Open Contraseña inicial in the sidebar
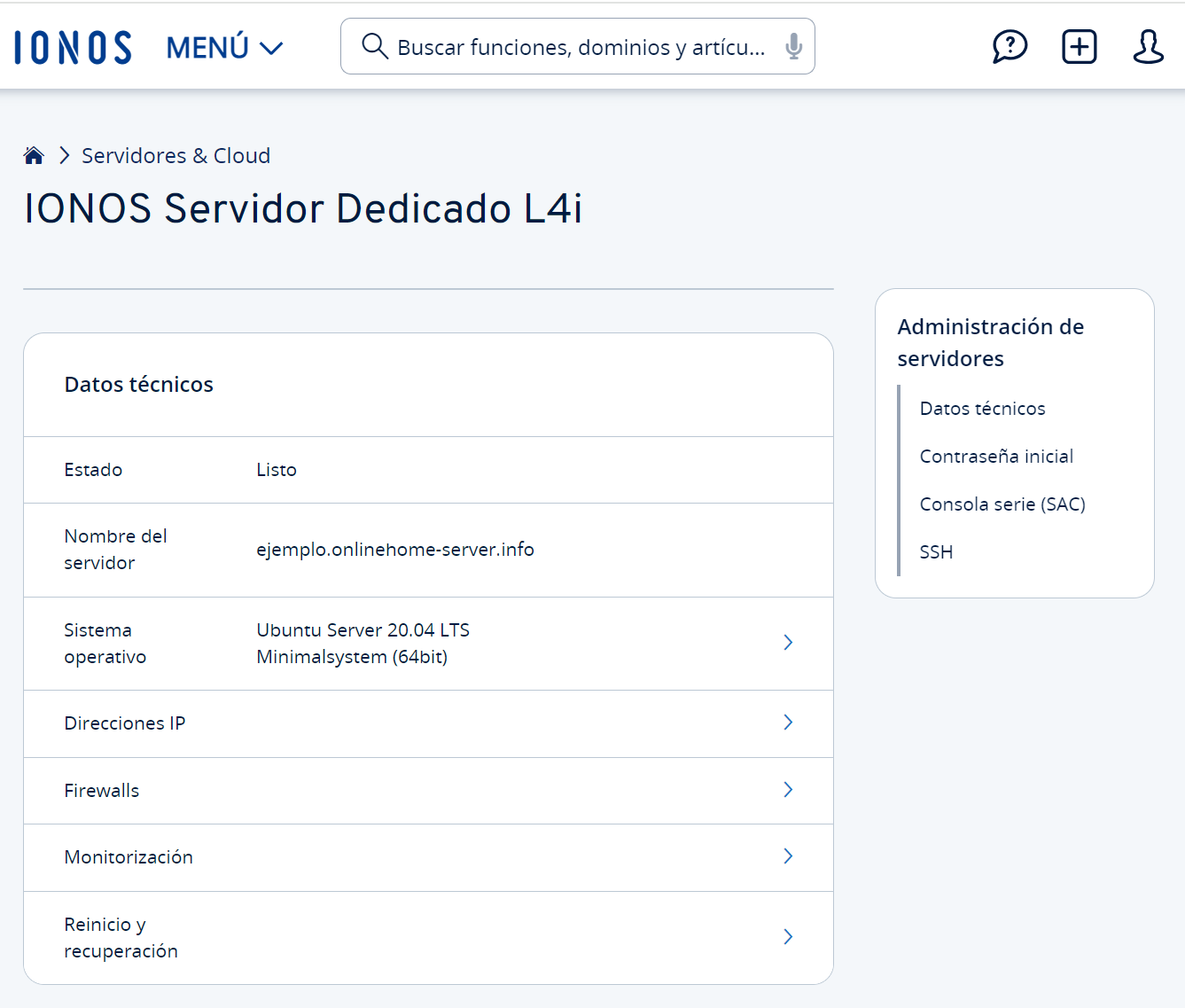This screenshot has height=1008, width=1185. (996, 457)
